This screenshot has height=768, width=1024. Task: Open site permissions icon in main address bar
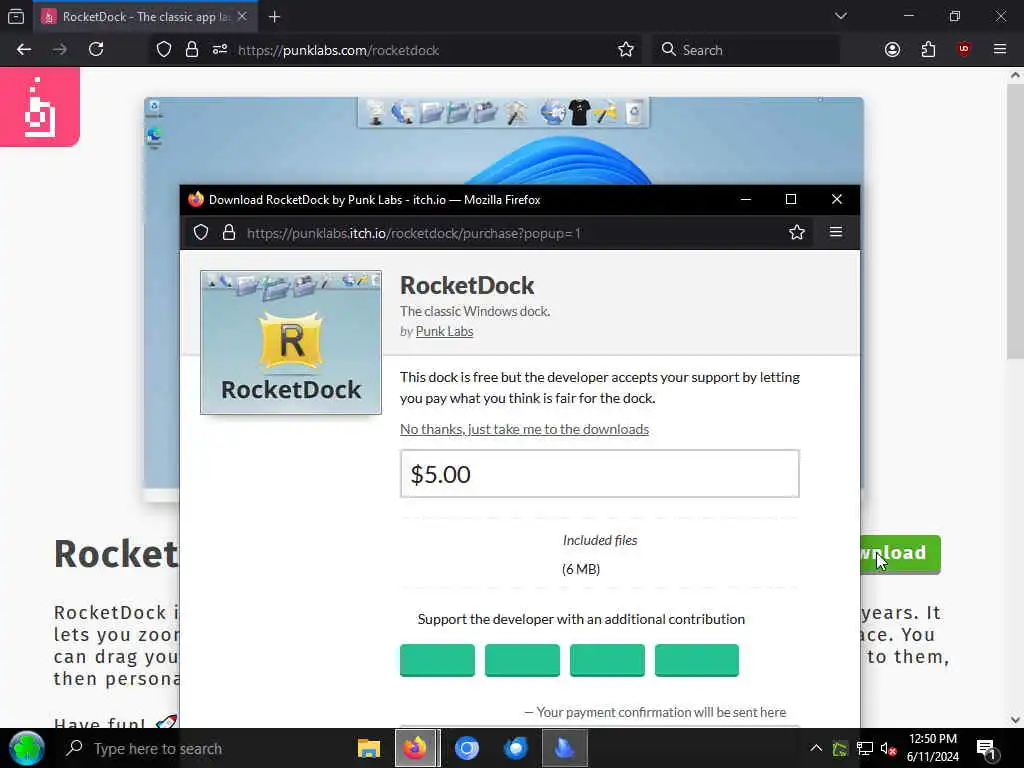coord(219,50)
